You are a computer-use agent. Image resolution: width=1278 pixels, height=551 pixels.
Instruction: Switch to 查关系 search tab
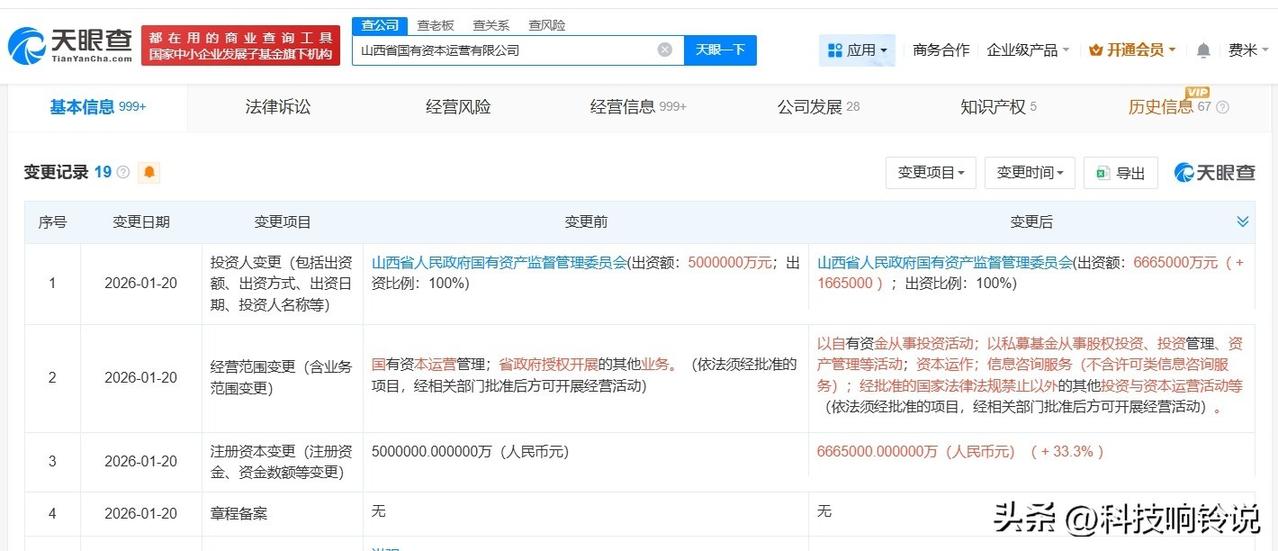[491, 25]
